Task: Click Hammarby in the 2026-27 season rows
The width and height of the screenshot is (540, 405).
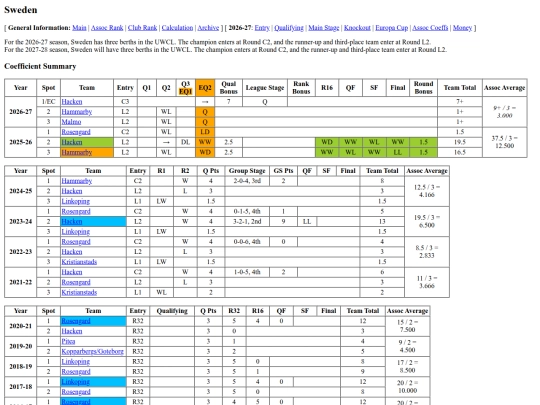Action: 76,112
